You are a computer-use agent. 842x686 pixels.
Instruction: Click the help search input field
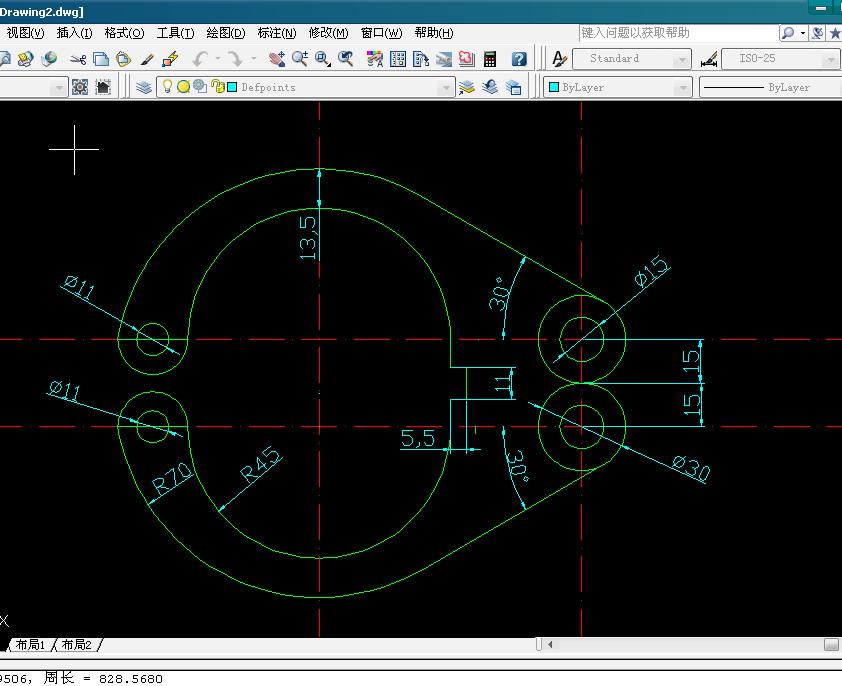pyautogui.click(x=678, y=33)
